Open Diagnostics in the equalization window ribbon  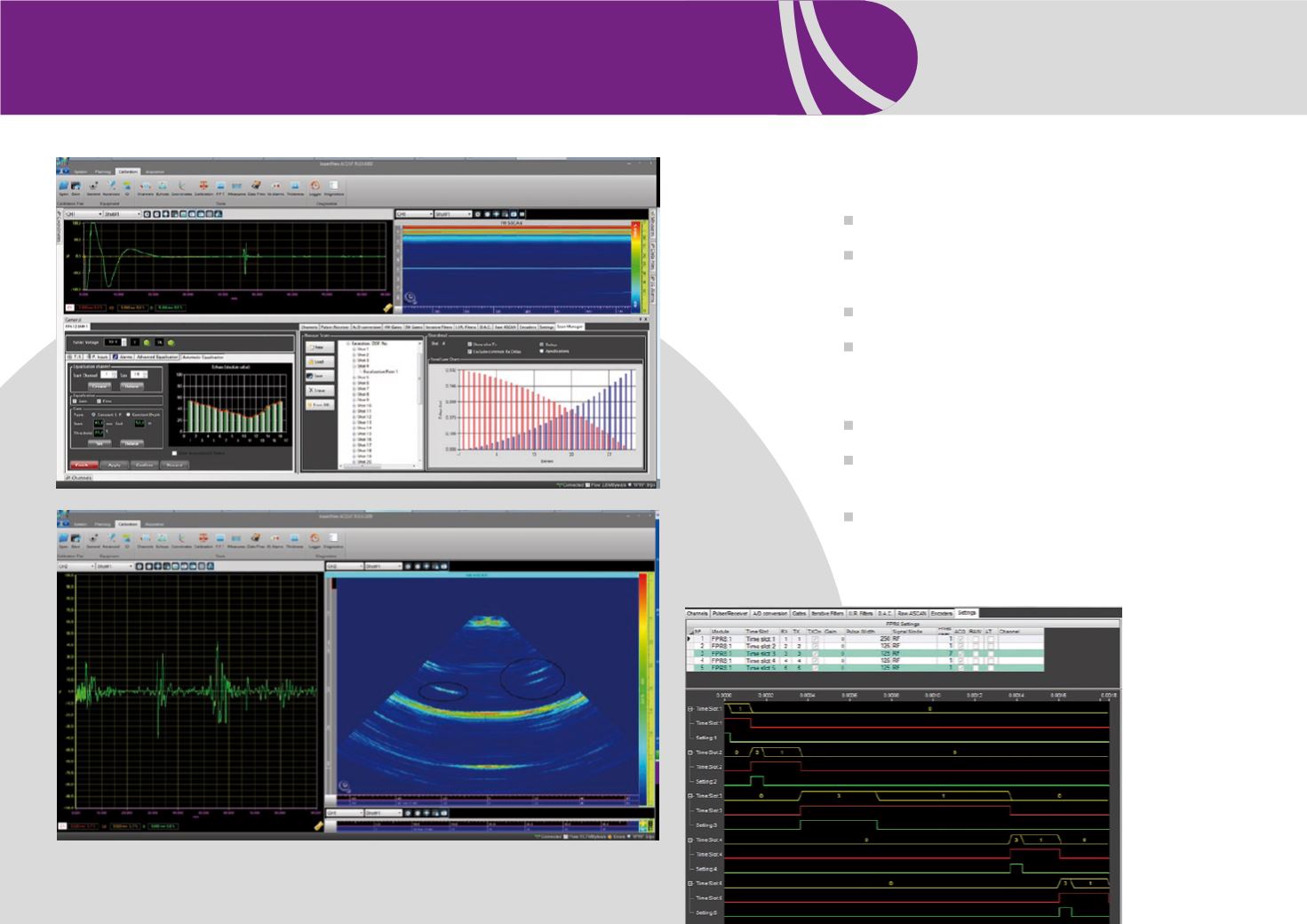[334, 187]
